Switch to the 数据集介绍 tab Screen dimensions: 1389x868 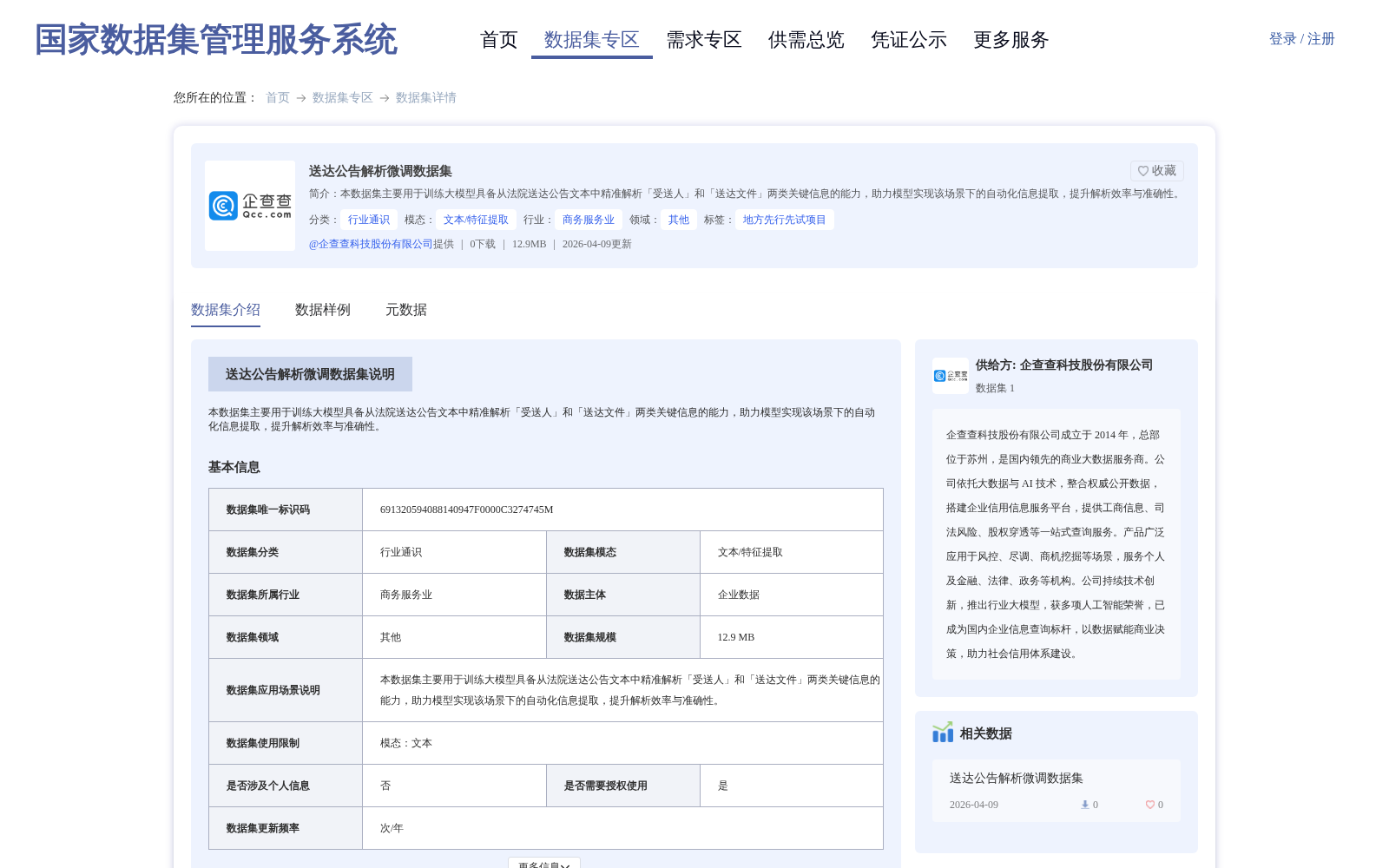(226, 310)
